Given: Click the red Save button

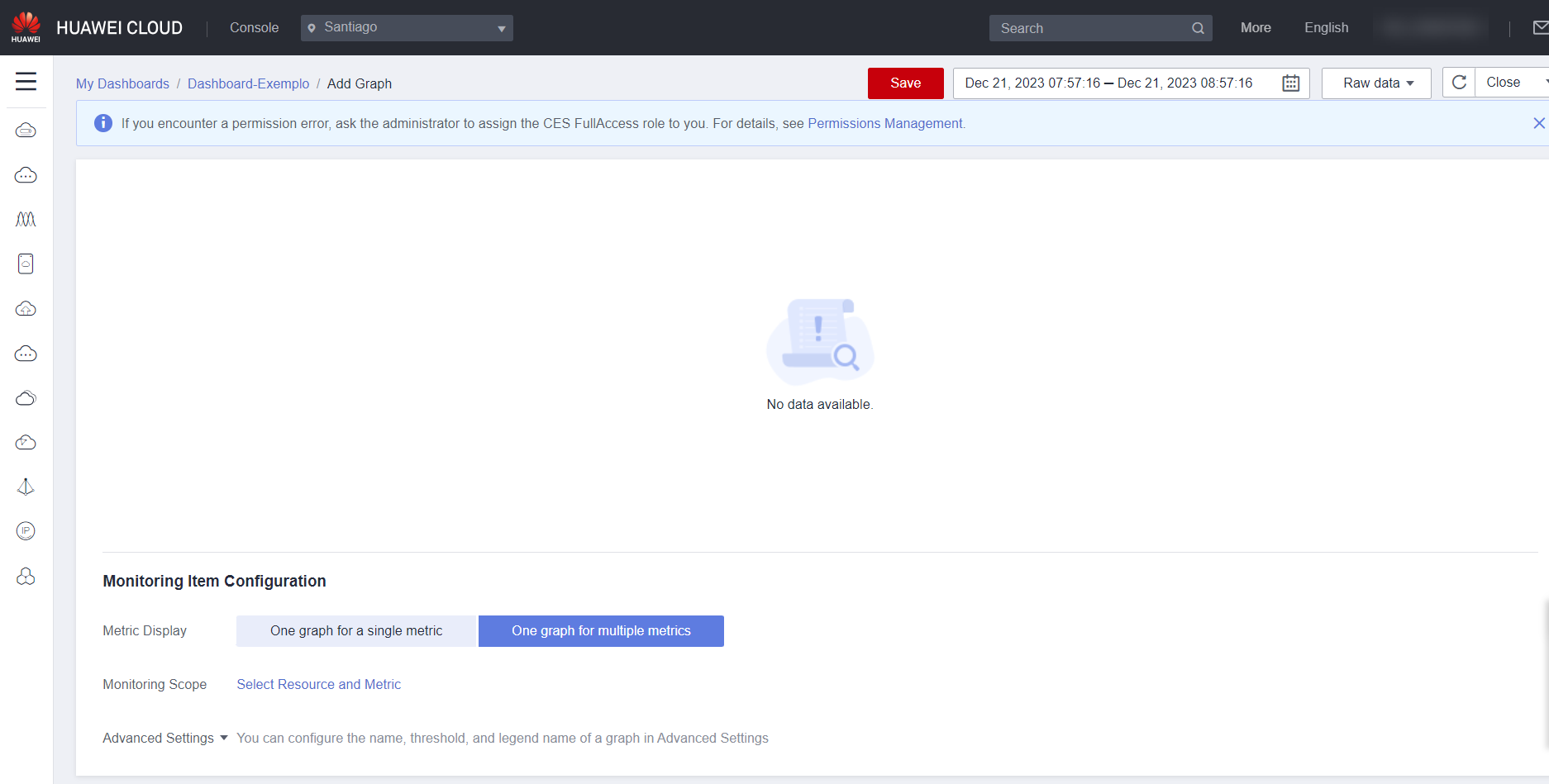Looking at the screenshot, I should point(905,83).
